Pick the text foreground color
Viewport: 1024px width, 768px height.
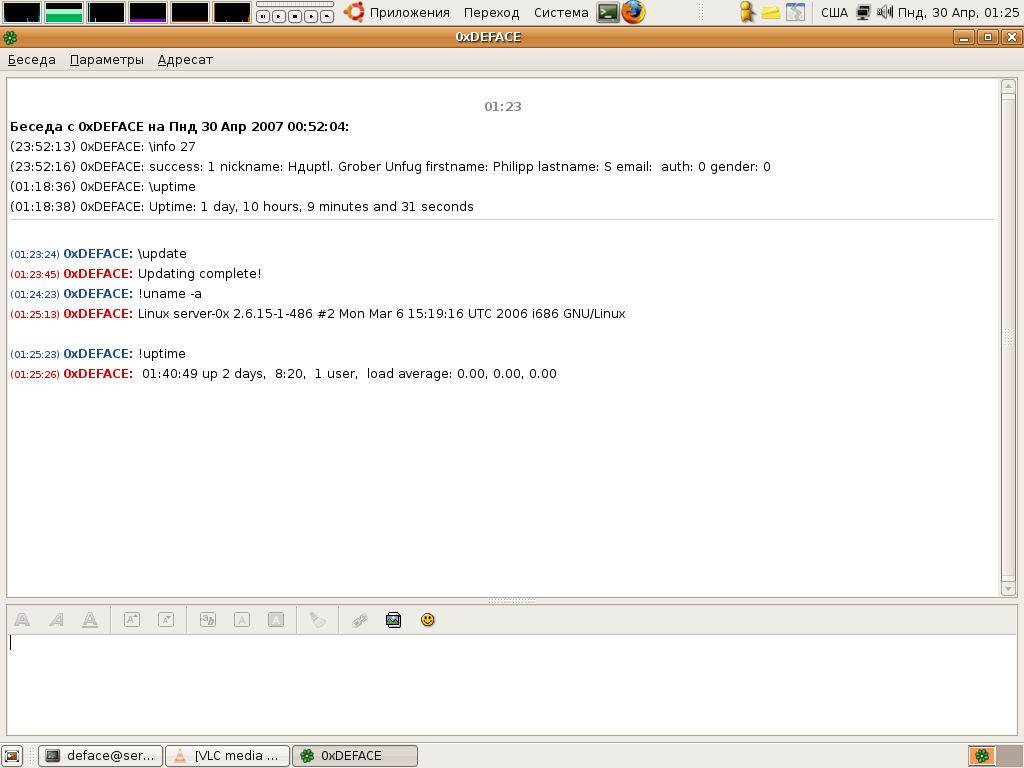click(242, 620)
